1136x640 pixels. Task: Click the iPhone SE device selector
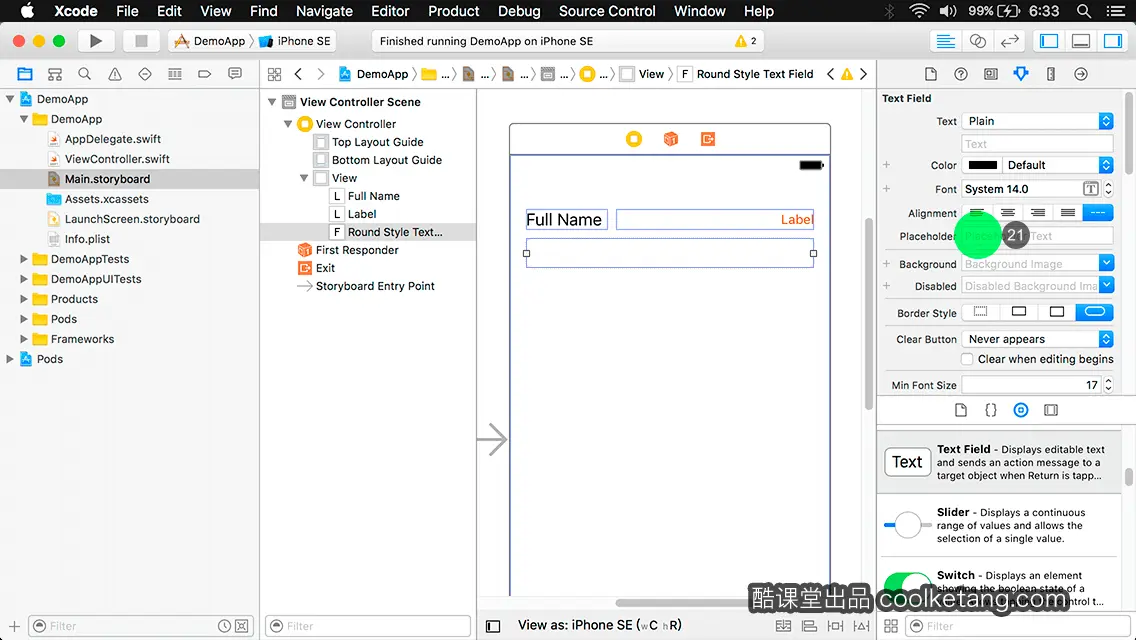point(296,41)
